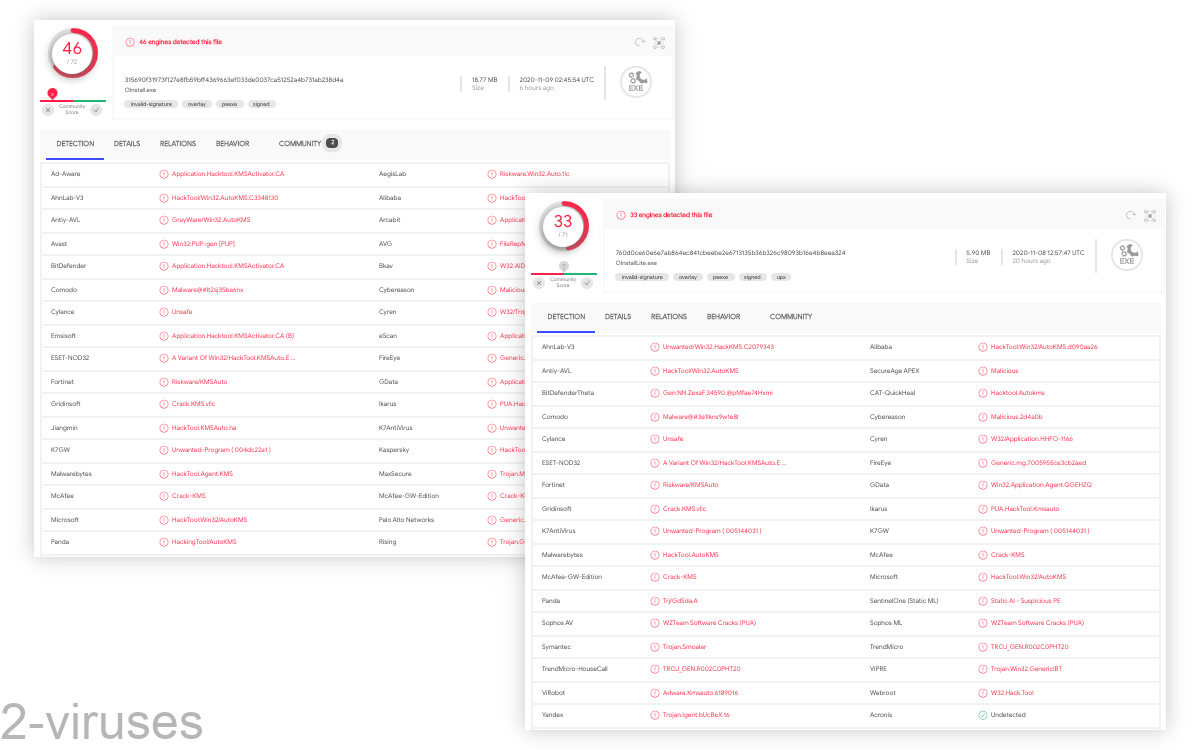Click the alert icon before '33 engines detected this file'

(621, 215)
